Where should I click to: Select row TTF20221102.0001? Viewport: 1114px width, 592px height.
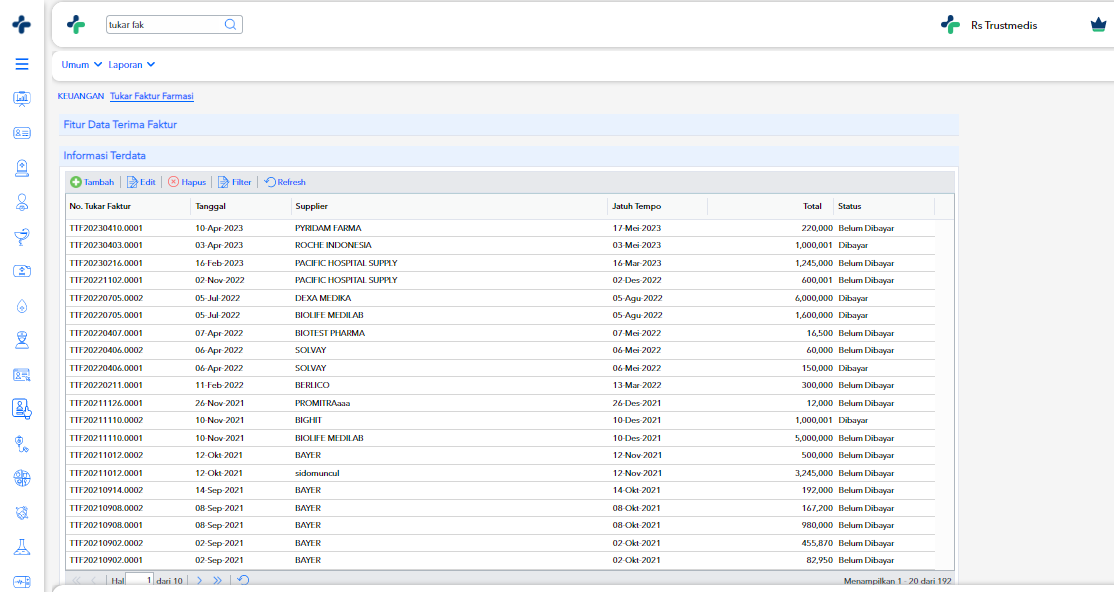[x=500, y=280]
